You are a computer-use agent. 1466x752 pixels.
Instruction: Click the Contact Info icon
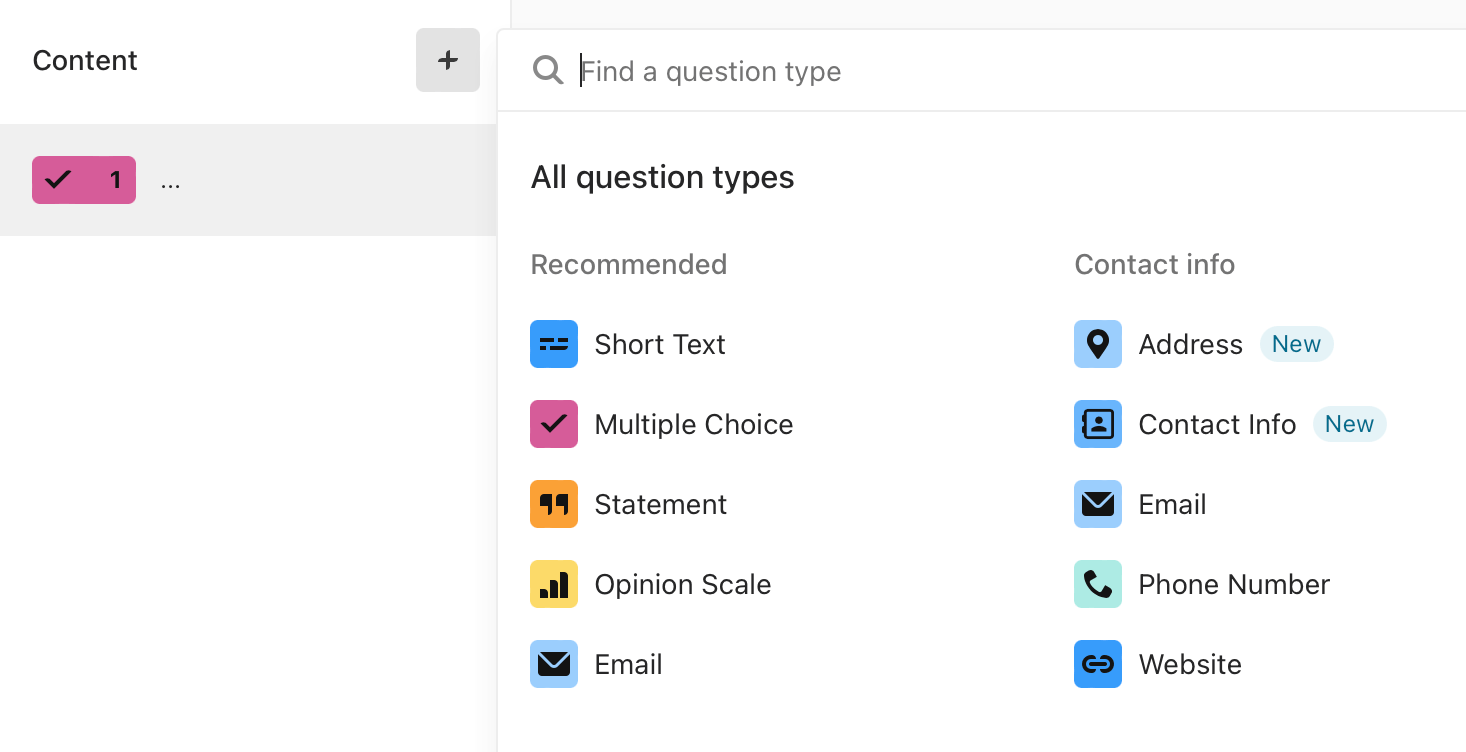1098,424
